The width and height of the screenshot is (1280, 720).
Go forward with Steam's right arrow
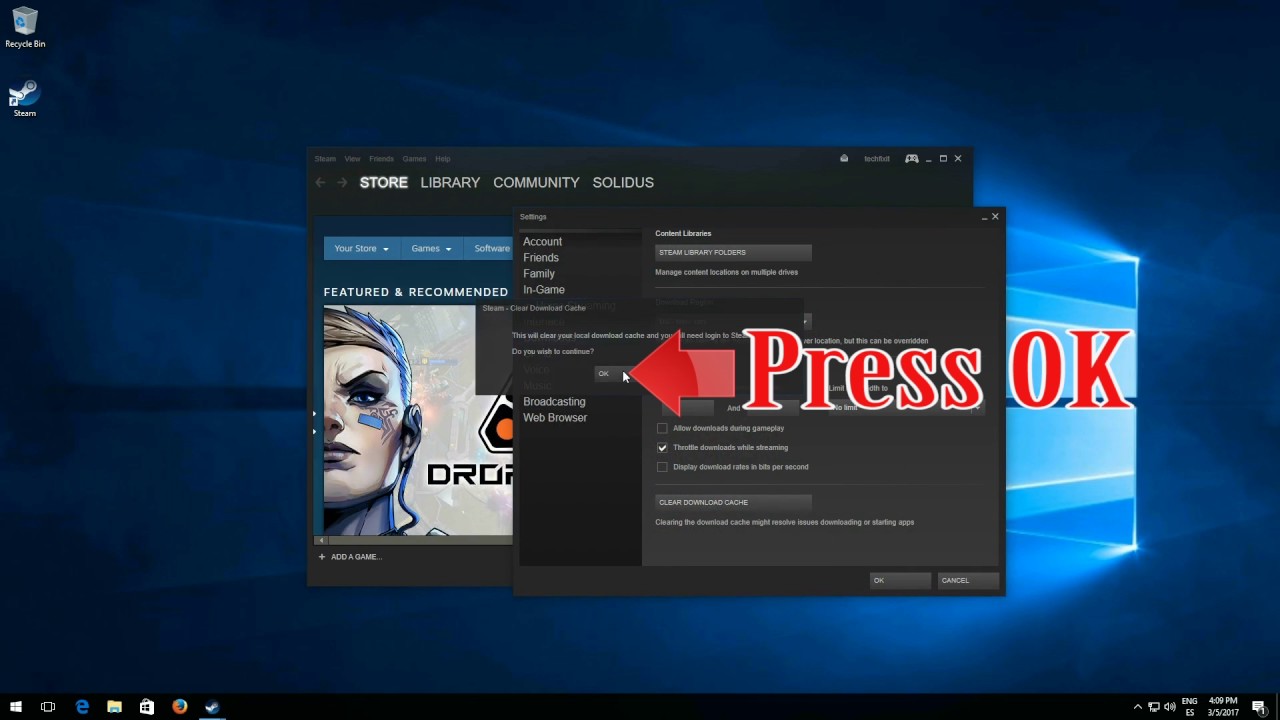click(x=342, y=183)
